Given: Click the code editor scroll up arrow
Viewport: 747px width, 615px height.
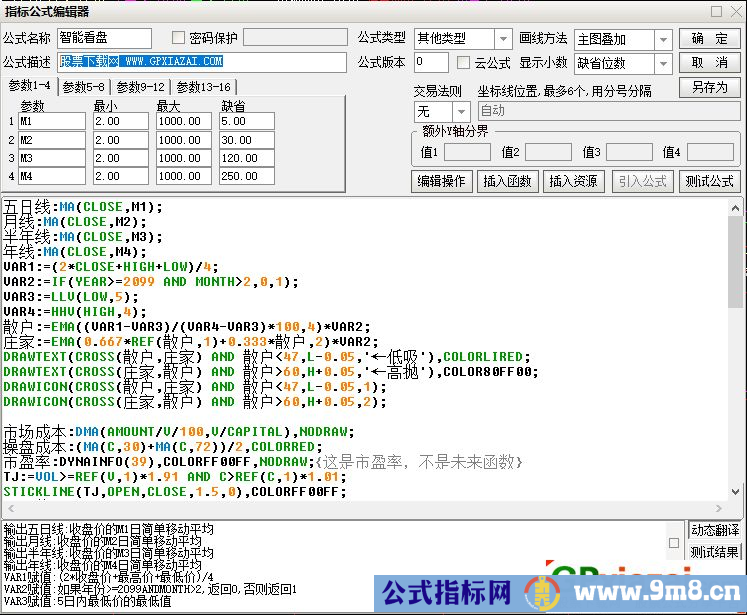Looking at the screenshot, I should (735, 208).
